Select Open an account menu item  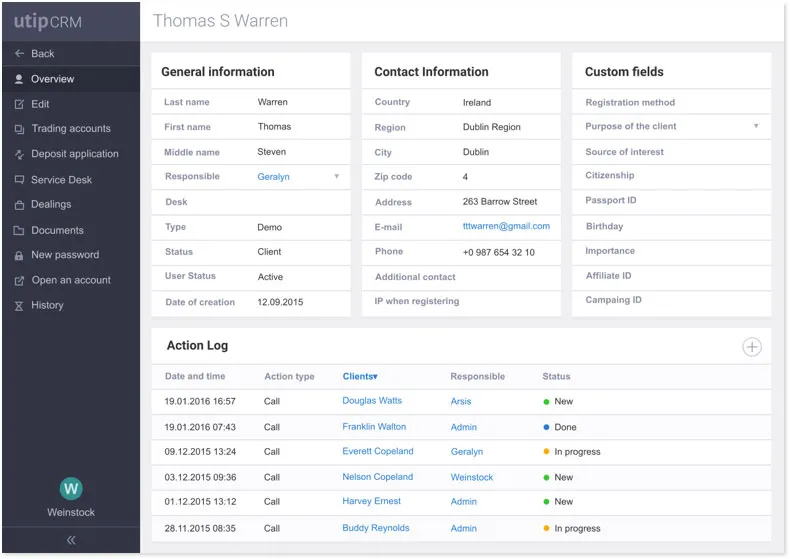71,281
